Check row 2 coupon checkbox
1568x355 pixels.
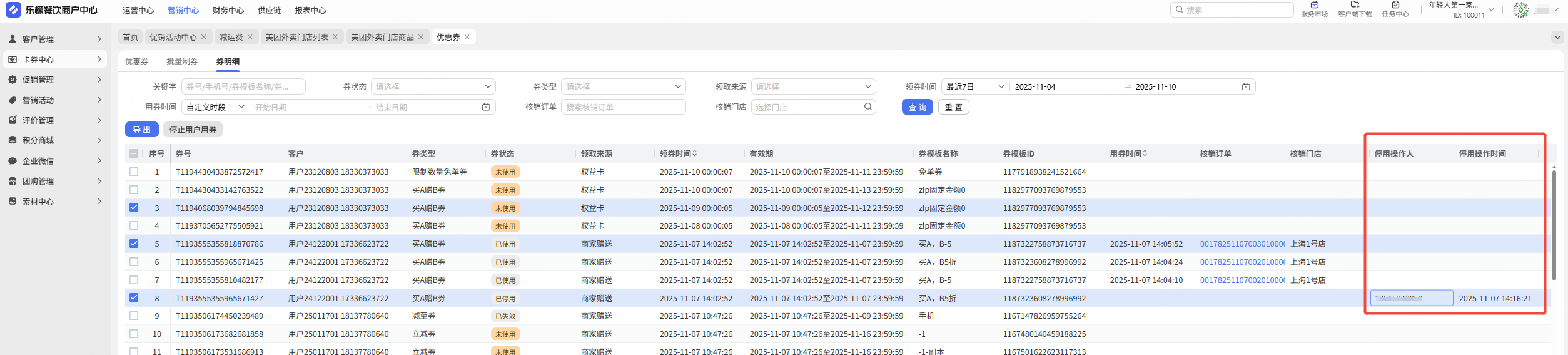[x=134, y=190]
